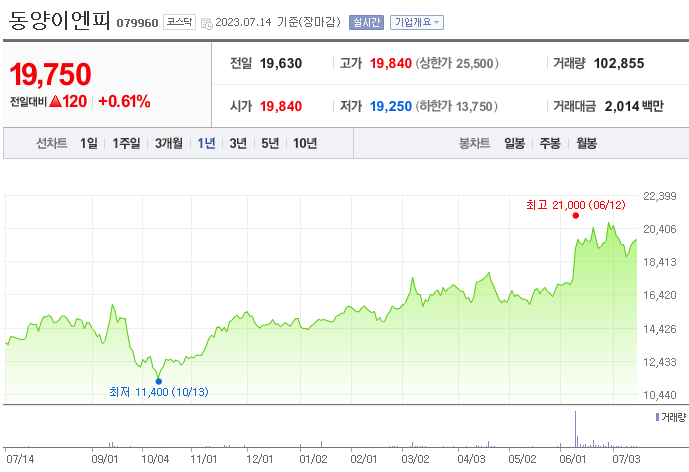Click the 고가 value 19,840
Screen dimensions: 689x472
391,63
